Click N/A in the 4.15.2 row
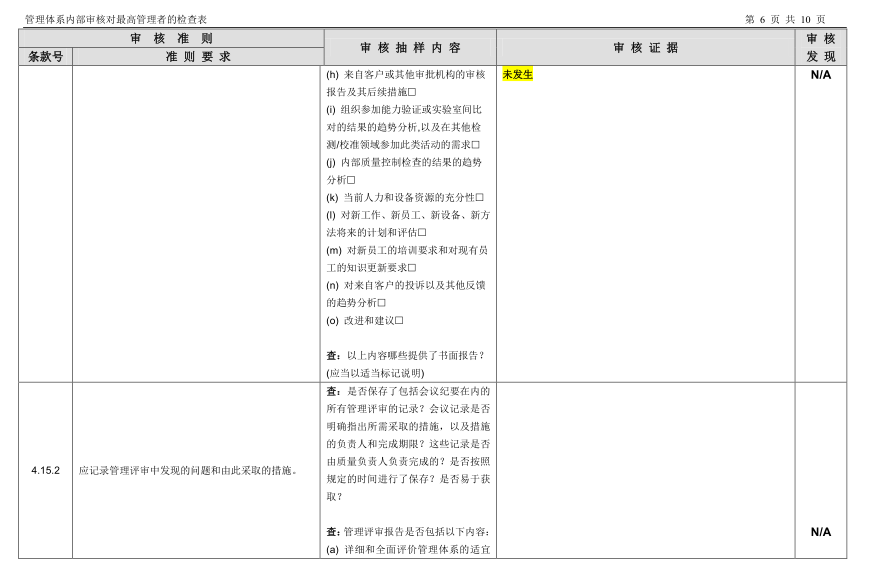Screen dimensions: 869x571 [x=821, y=532]
